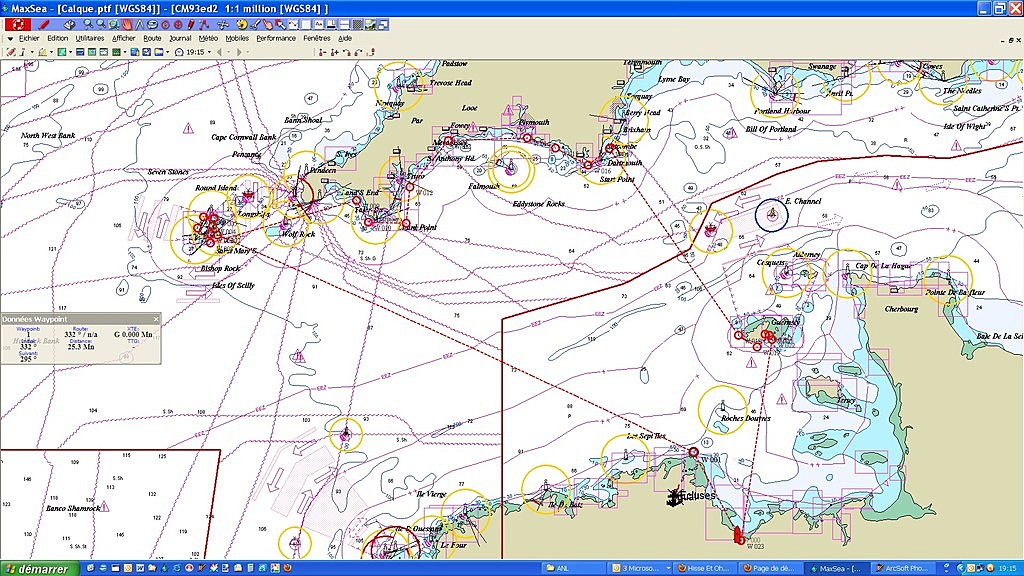This screenshot has height=576, width=1024.
Task: Go back with the left arrow button
Action: pos(219,52)
